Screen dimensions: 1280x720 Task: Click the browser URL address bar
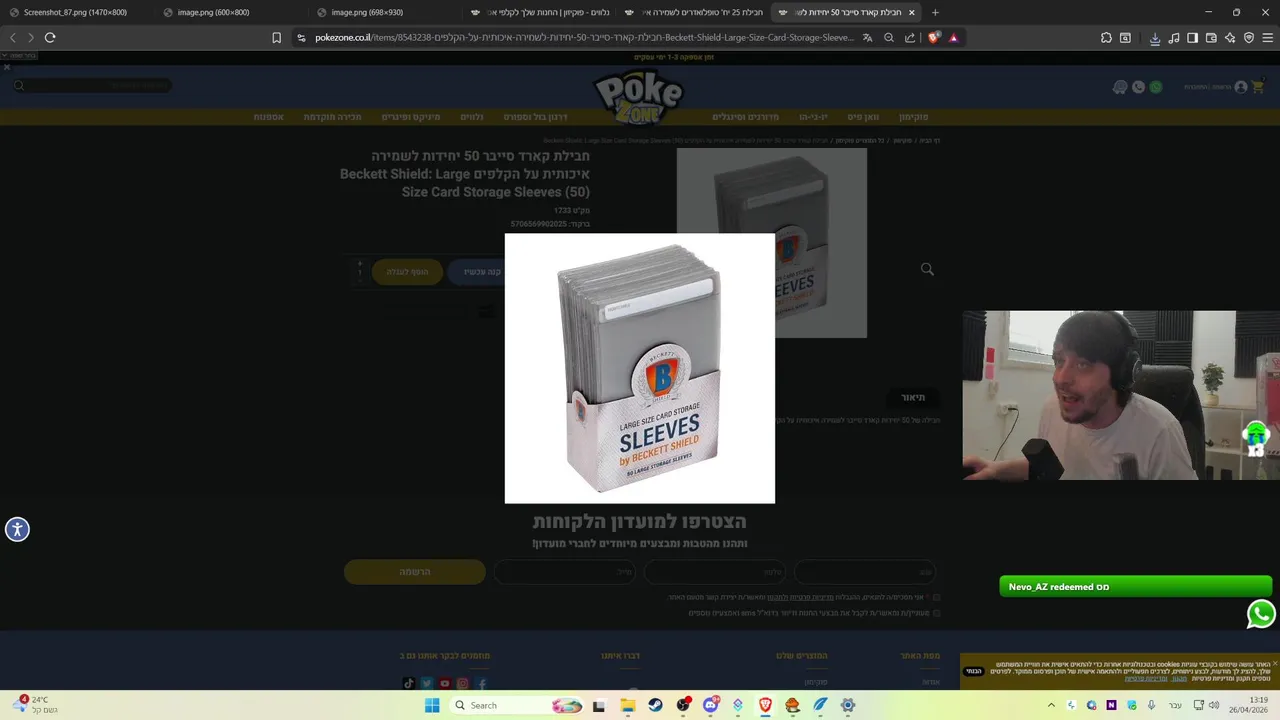tap(585, 38)
